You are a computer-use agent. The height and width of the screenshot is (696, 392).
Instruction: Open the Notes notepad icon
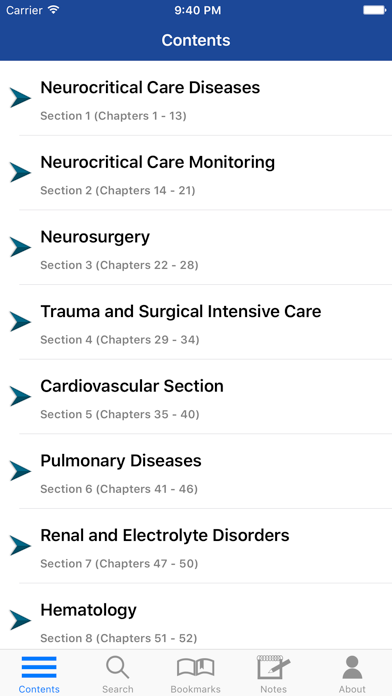[273, 667]
